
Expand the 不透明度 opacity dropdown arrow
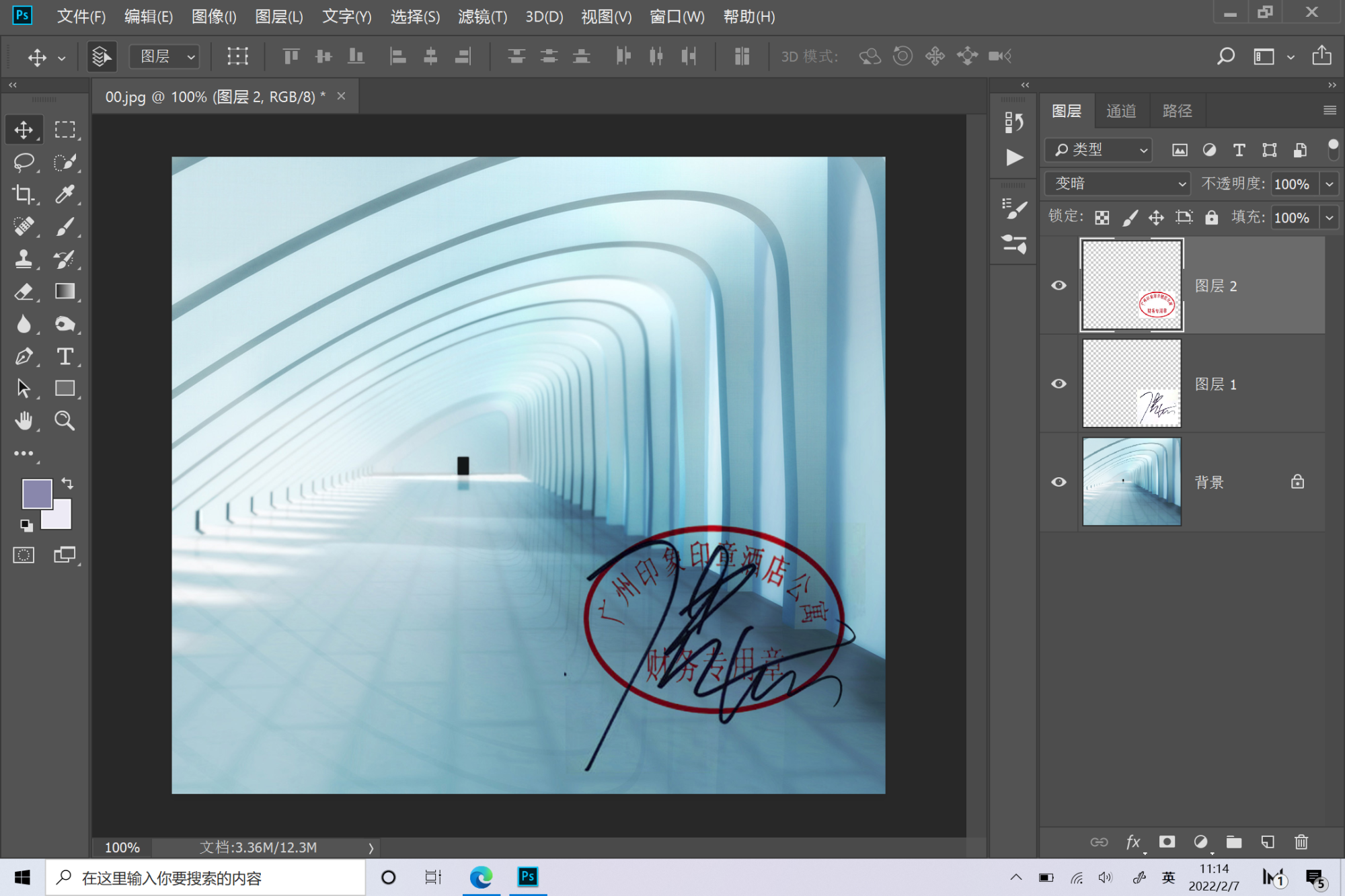tap(1330, 184)
